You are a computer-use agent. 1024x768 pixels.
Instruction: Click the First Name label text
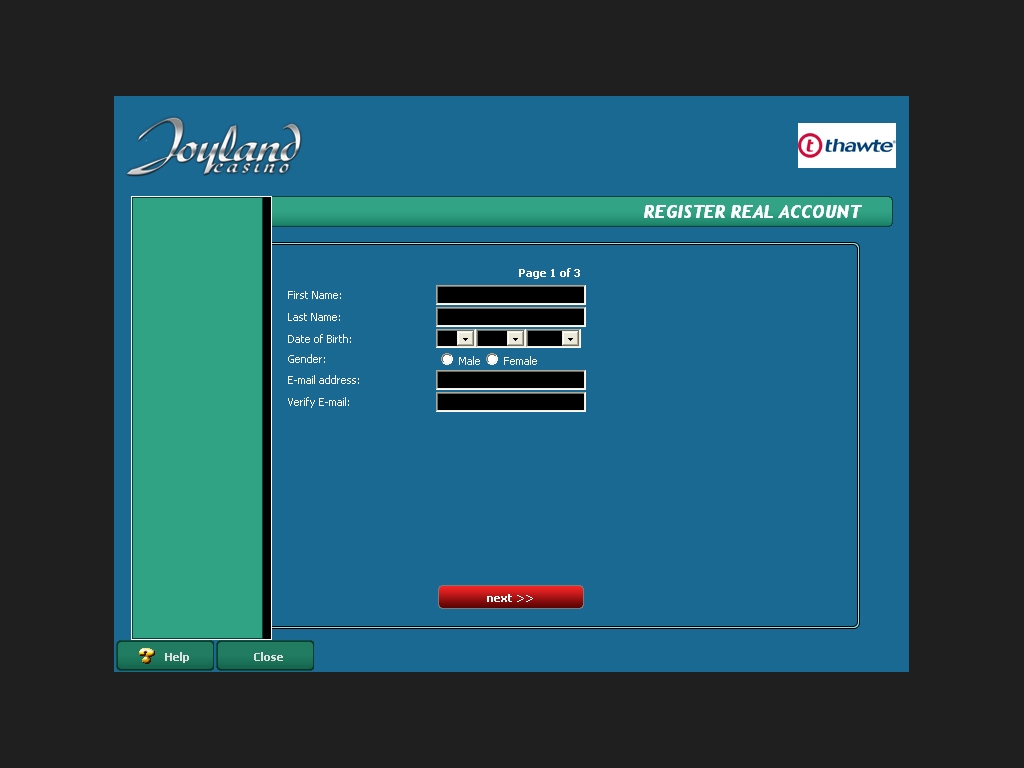[x=314, y=295]
